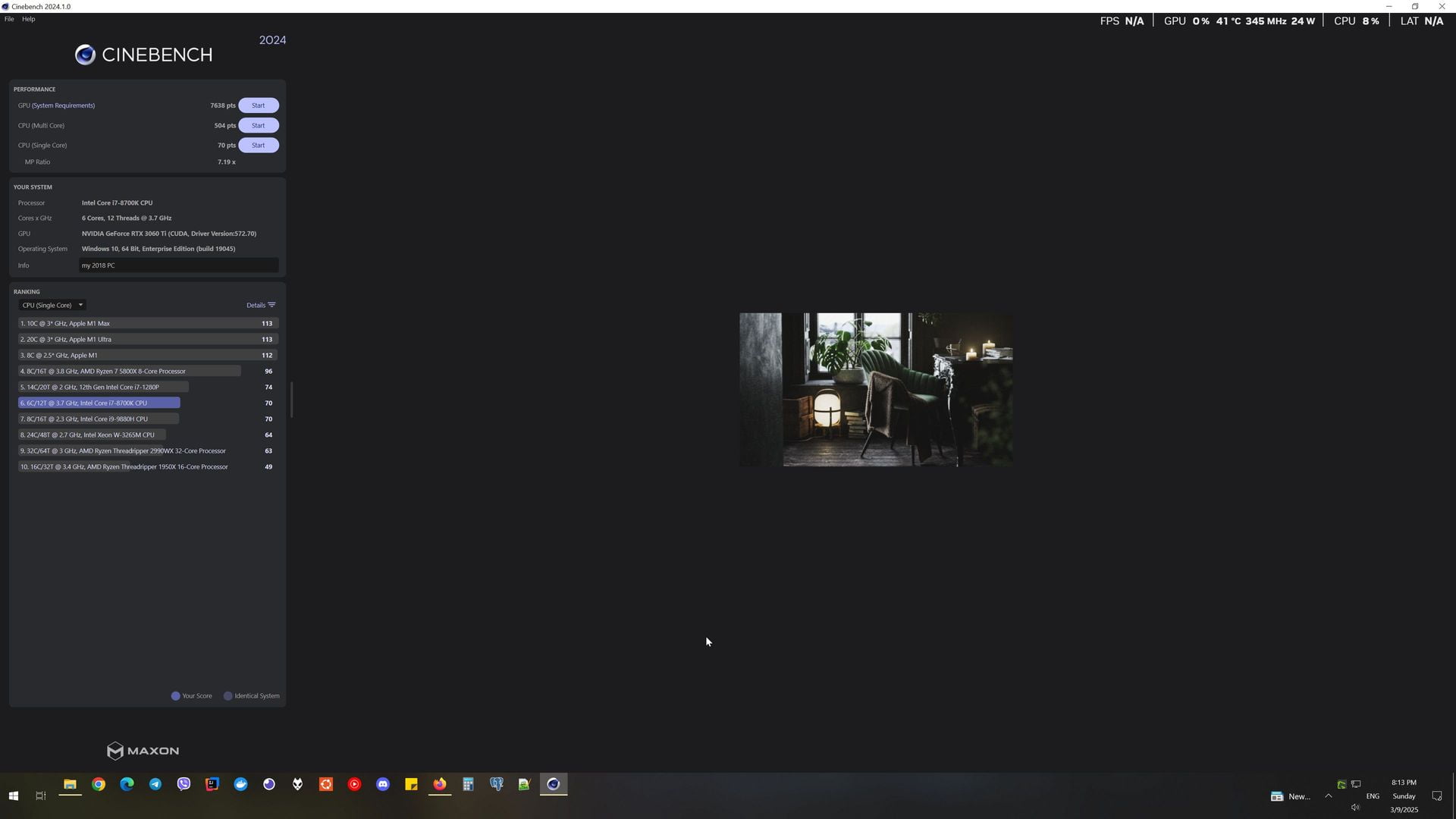Switch to Firefox from the taskbar
The image size is (1456, 819).
click(440, 785)
